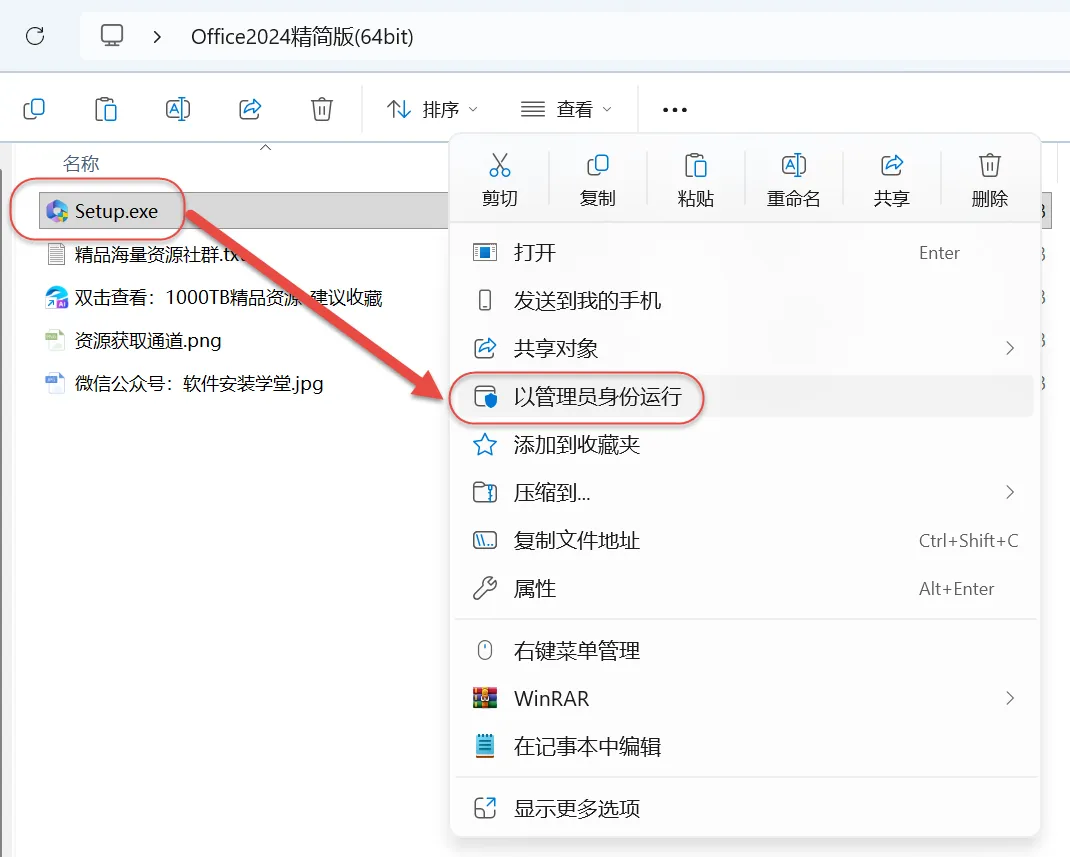Choose 显示更多选项 menu entry
The width and height of the screenshot is (1070, 857).
(744, 809)
